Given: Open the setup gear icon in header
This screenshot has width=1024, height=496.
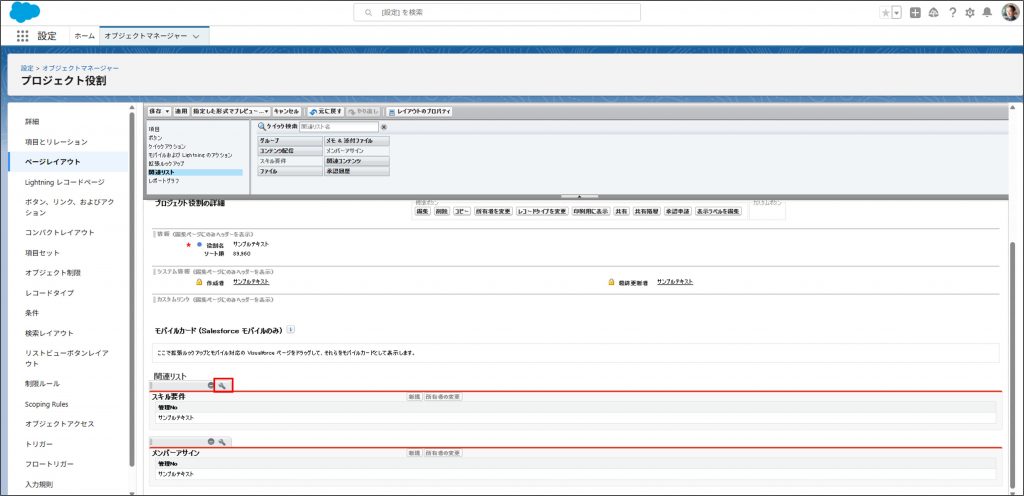Looking at the screenshot, I should tap(969, 12).
